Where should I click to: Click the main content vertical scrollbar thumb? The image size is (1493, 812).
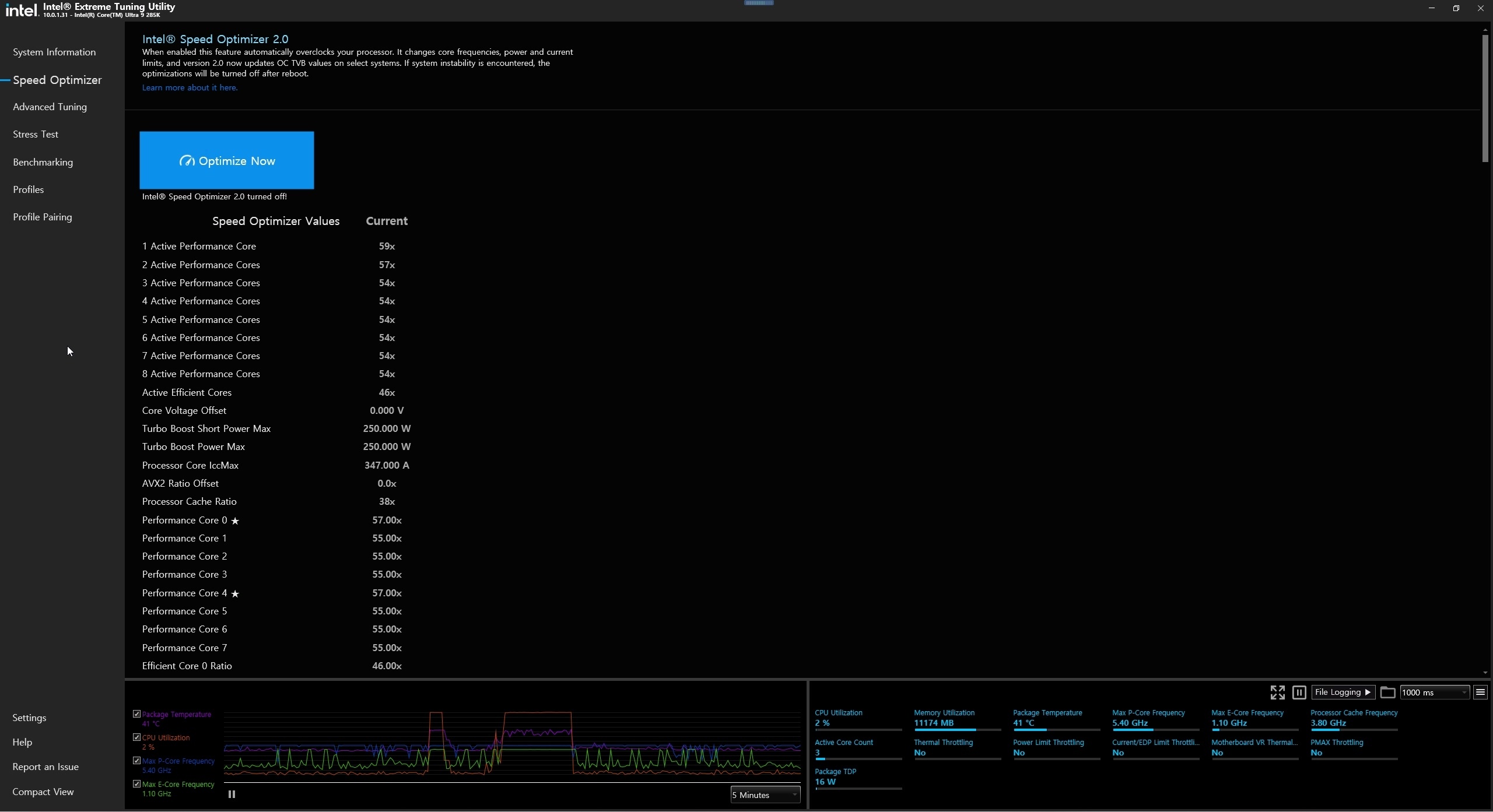[1485, 98]
